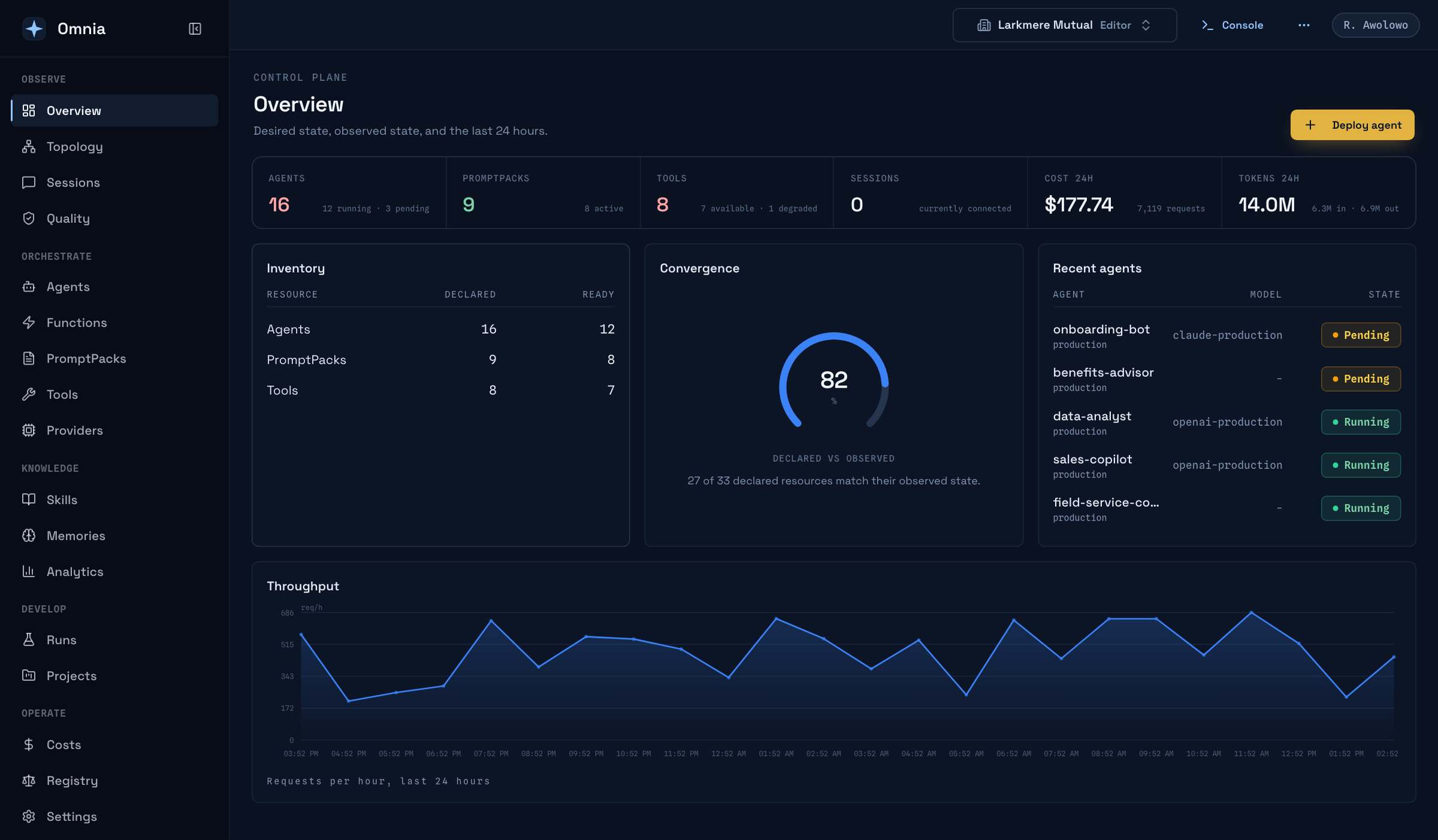Screen dimensions: 1438x840
Task: Open the three-dot more options menu
Action: (1304, 25)
